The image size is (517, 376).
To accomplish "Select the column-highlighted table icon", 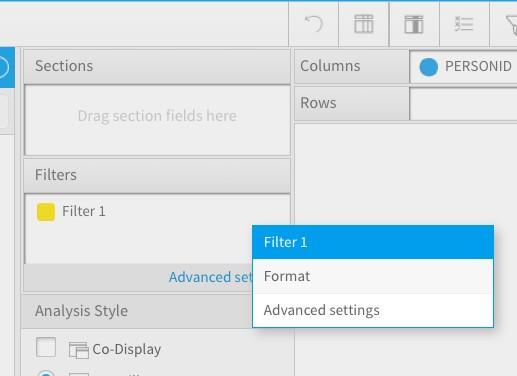I will point(414,24).
